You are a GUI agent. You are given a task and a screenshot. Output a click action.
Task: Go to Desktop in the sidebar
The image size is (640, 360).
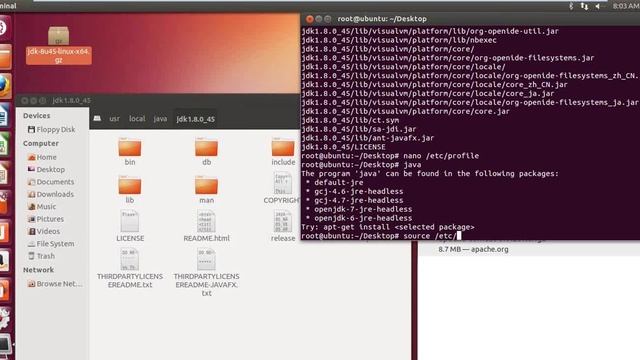click(46, 169)
